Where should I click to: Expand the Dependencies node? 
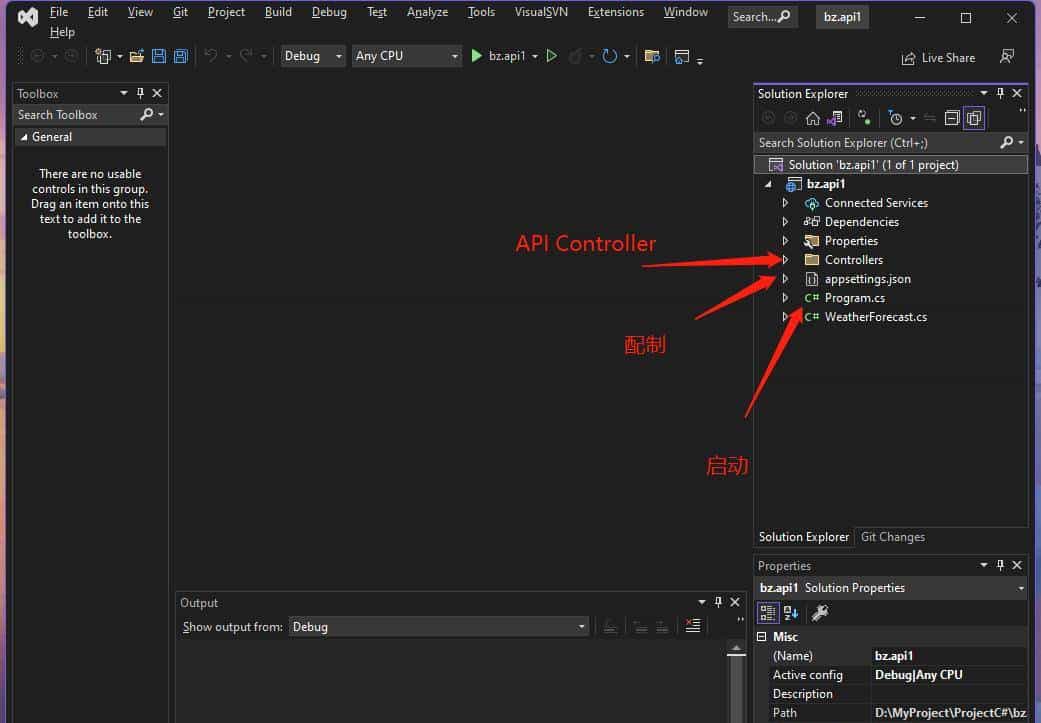pyautogui.click(x=785, y=222)
